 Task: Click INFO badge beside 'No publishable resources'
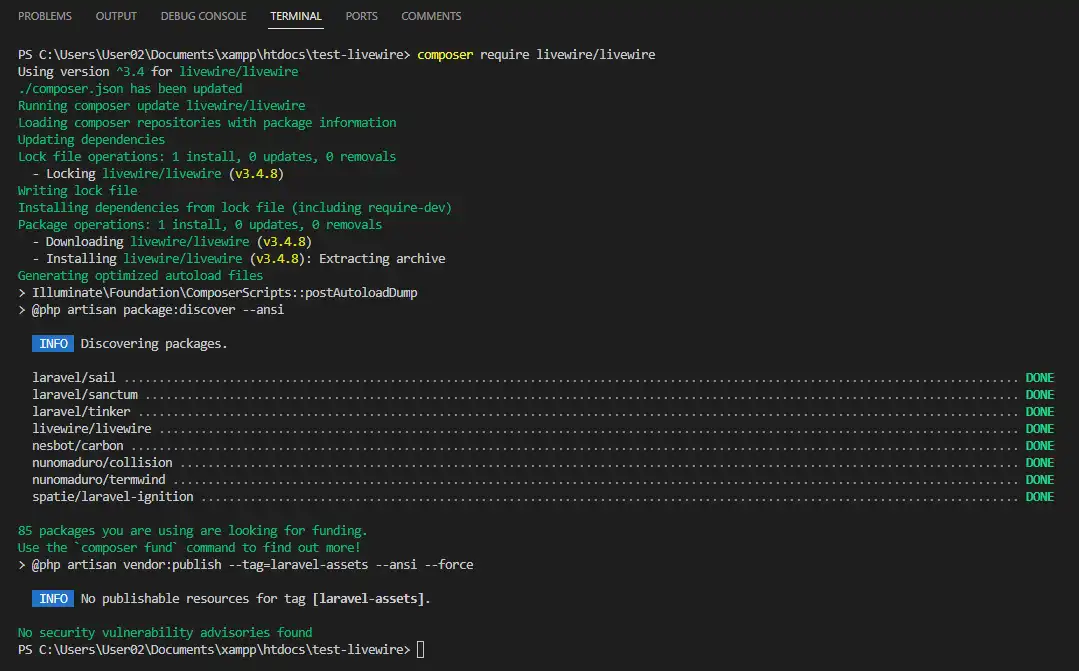53,599
